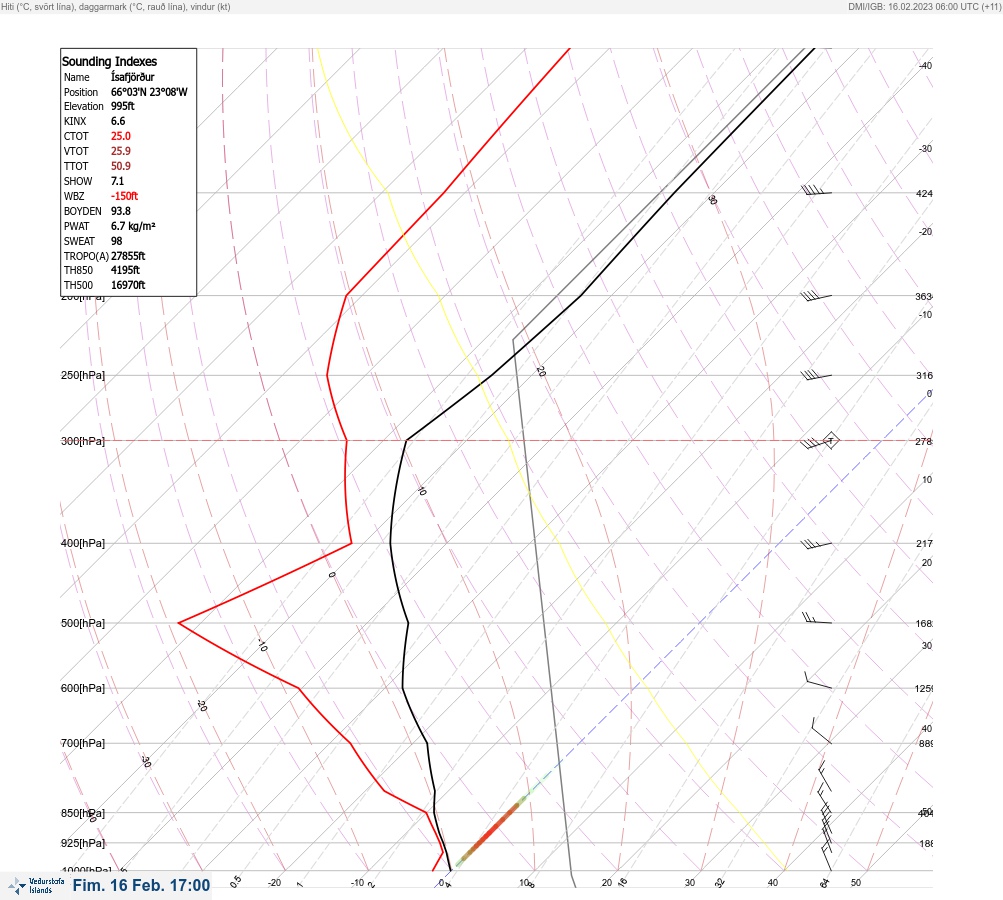Click the 850[hPa] pressure label
1003x900 pixels.
(83, 814)
